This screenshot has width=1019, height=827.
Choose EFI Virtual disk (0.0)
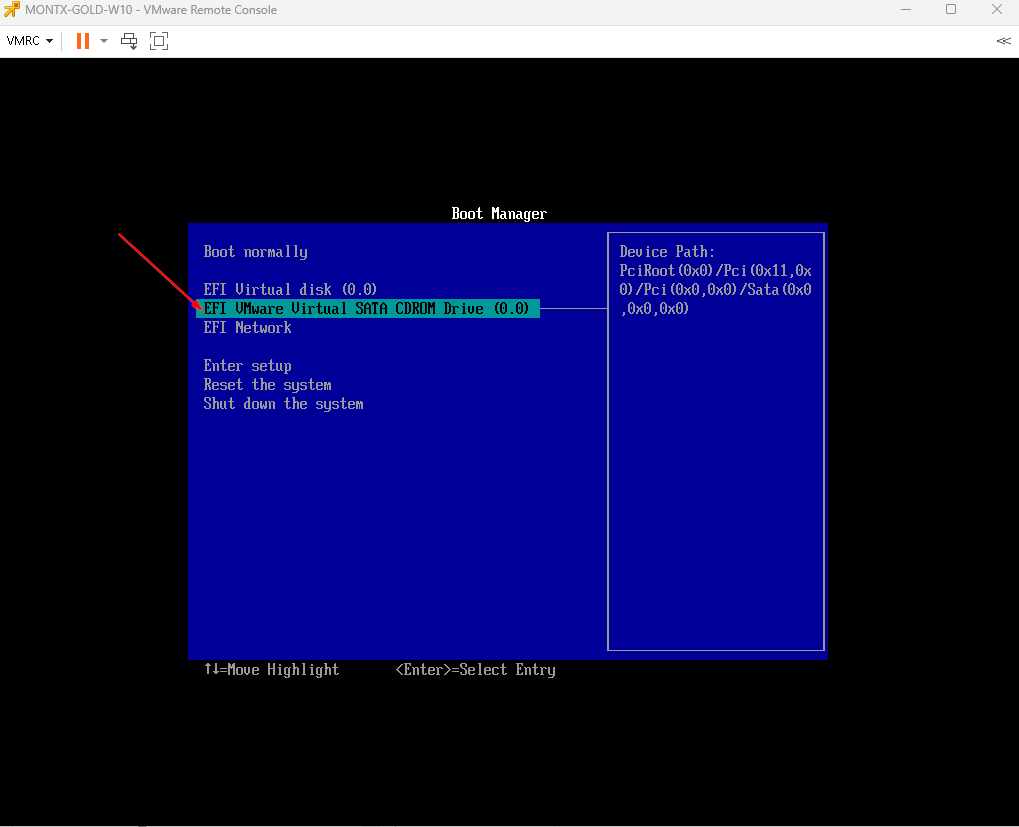pyautogui.click(x=290, y=290)
